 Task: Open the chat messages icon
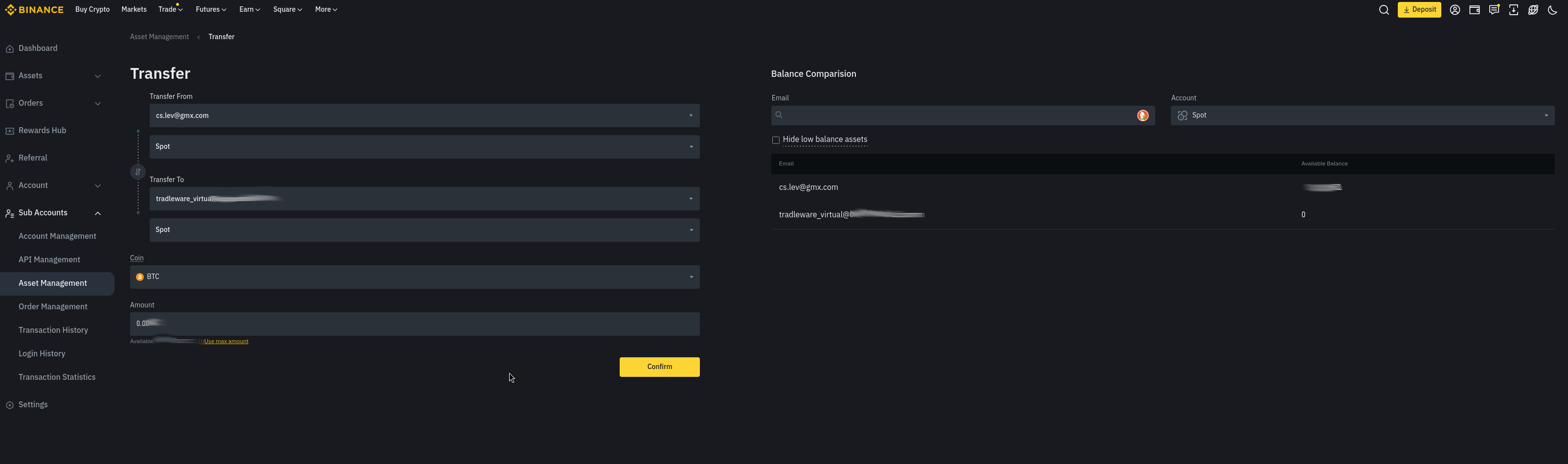pos(1494,10)
